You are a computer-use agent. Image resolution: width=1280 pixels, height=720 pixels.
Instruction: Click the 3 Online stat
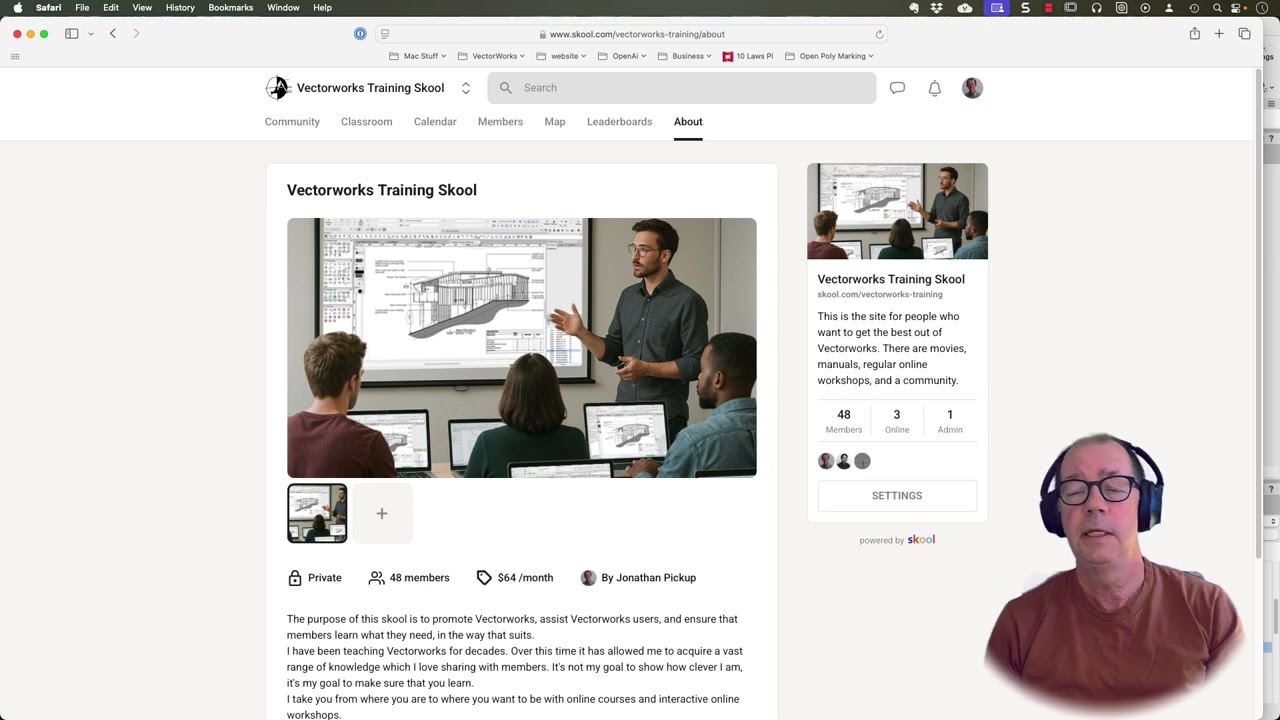[x=897, y=421]
